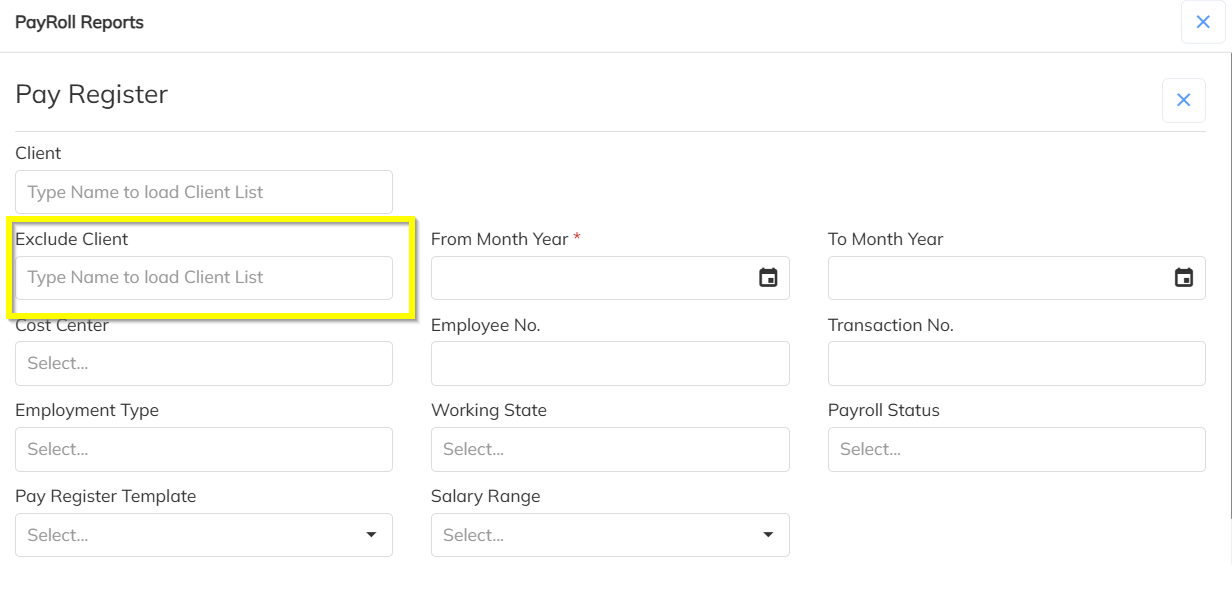The width and height of the screenshot is (1232, 610).
Task: Click the PayRoll Reports title text
Action: point(80,22)
